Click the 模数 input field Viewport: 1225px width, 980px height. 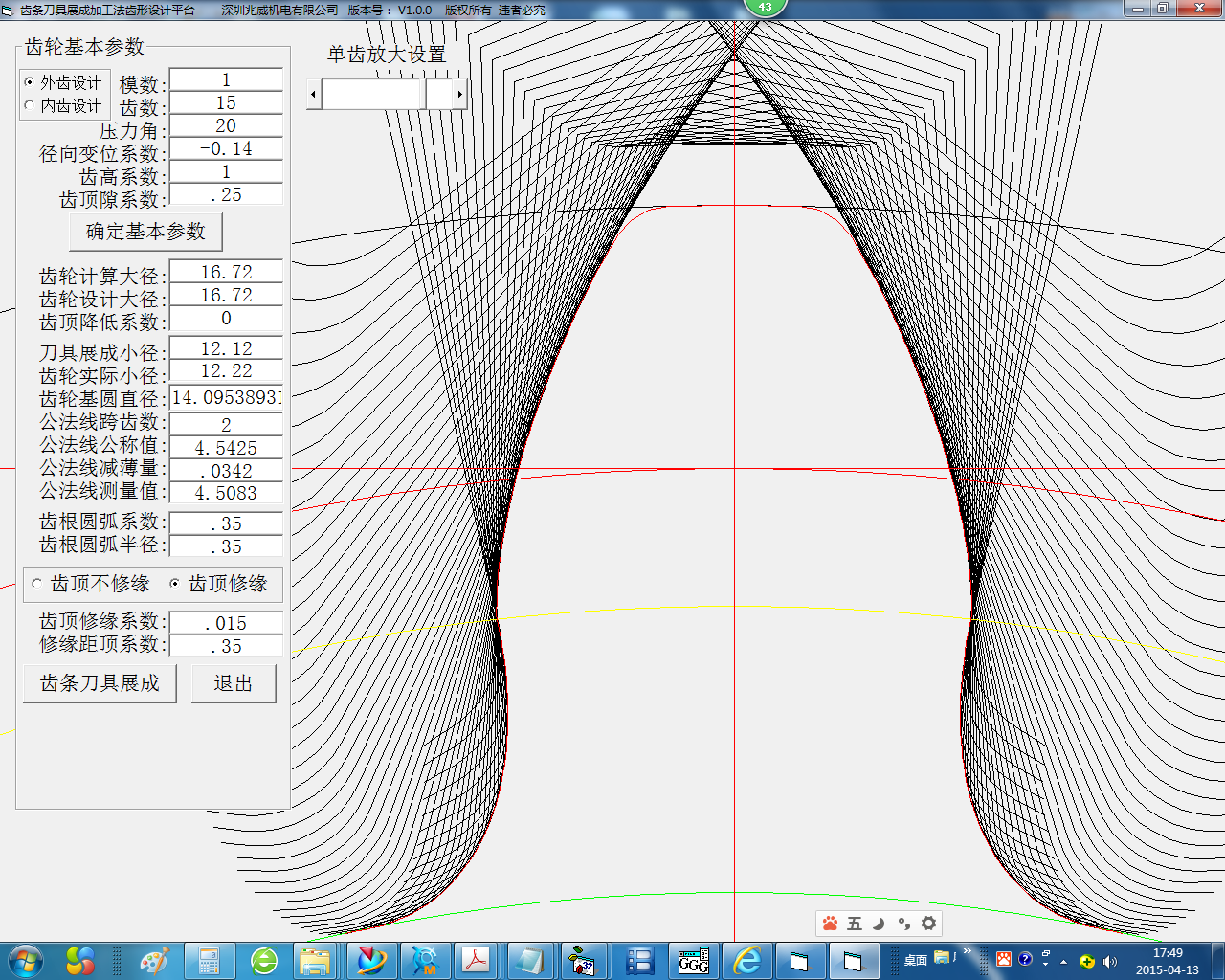(x=226, y=79)
